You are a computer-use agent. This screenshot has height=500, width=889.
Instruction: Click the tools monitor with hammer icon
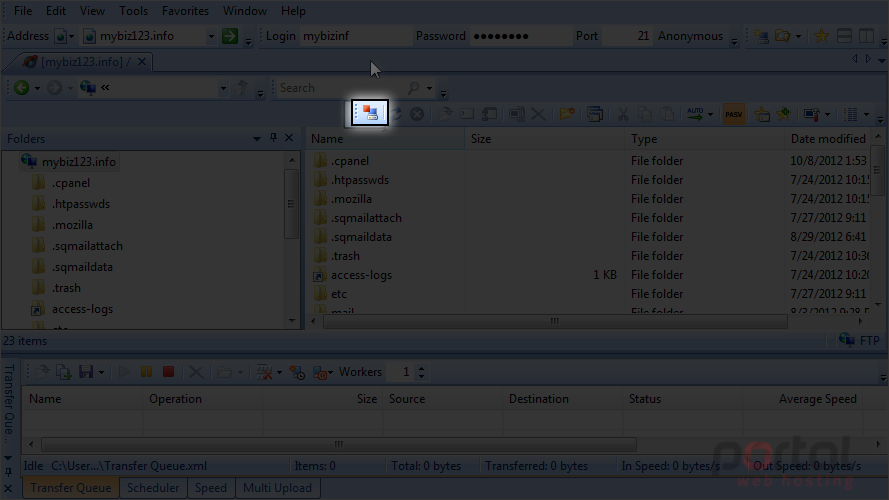(812, 114)
